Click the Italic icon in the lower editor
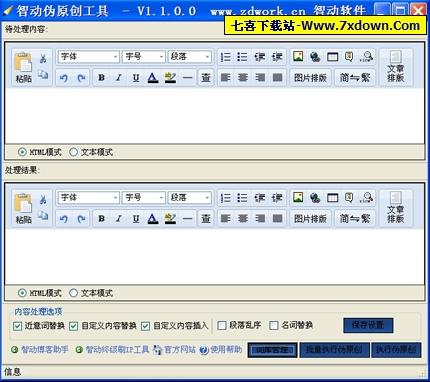430x382 pixels. tap(119, 219)
